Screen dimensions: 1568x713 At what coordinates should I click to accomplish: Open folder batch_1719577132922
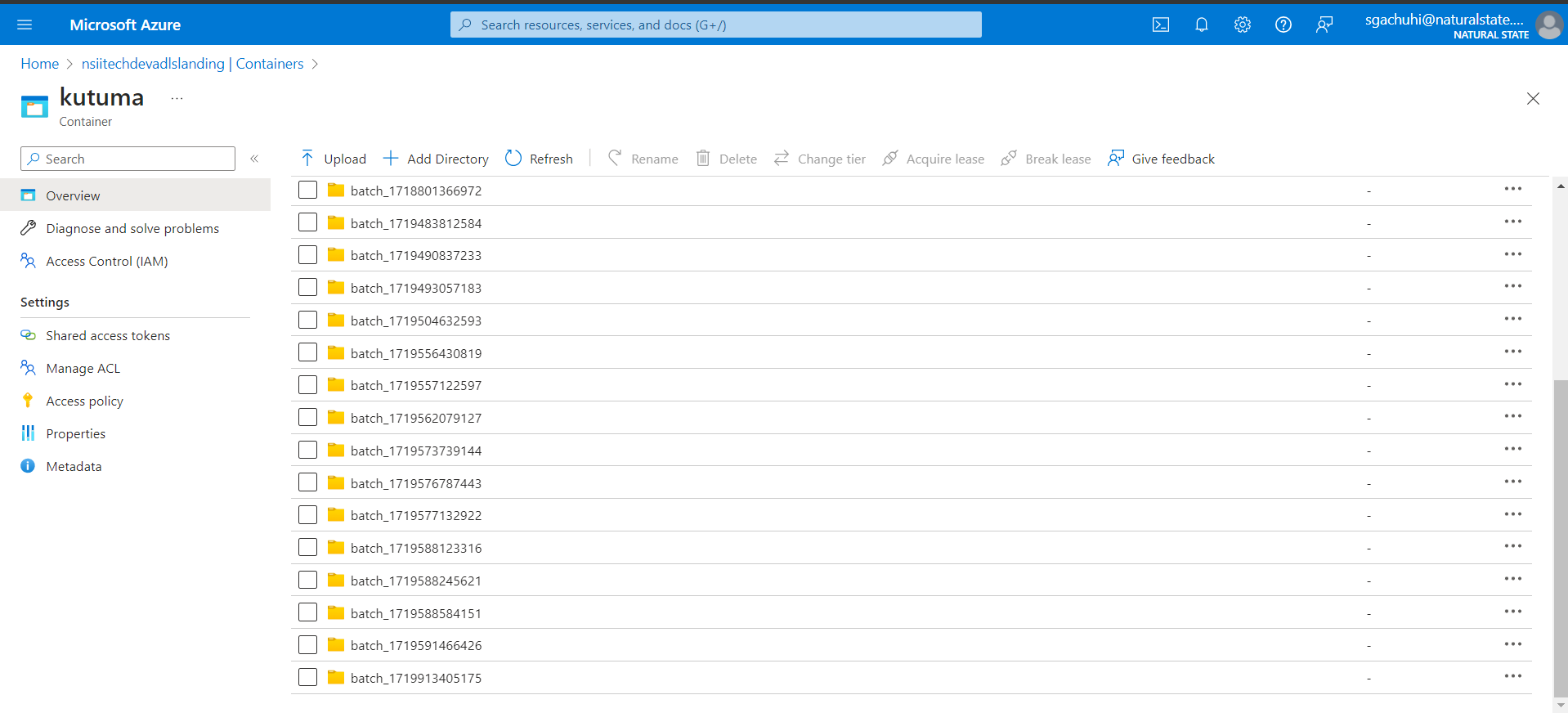click(416, 515)
